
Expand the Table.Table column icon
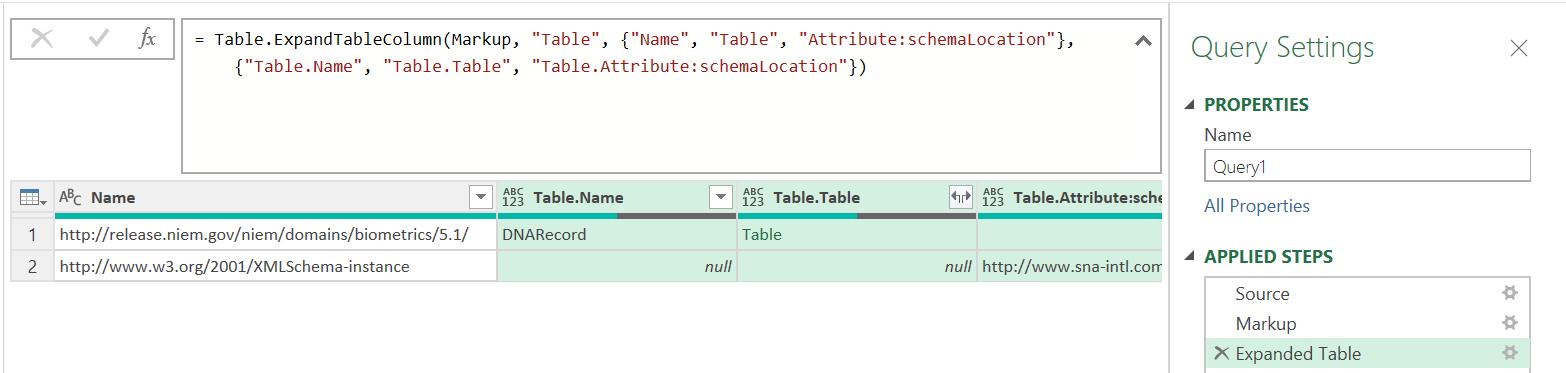click(x=961, y=198)
